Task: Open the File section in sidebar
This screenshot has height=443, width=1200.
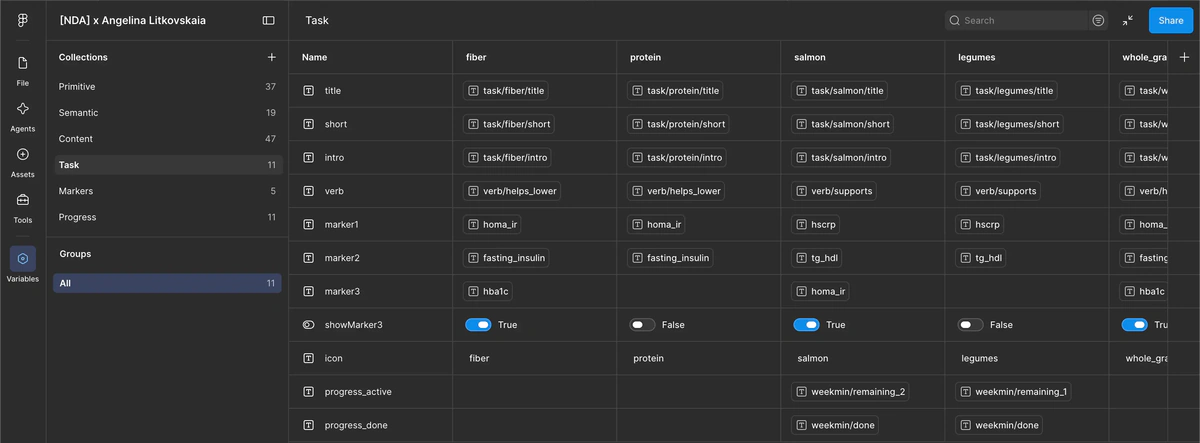Action: click(x=22, y=70)
